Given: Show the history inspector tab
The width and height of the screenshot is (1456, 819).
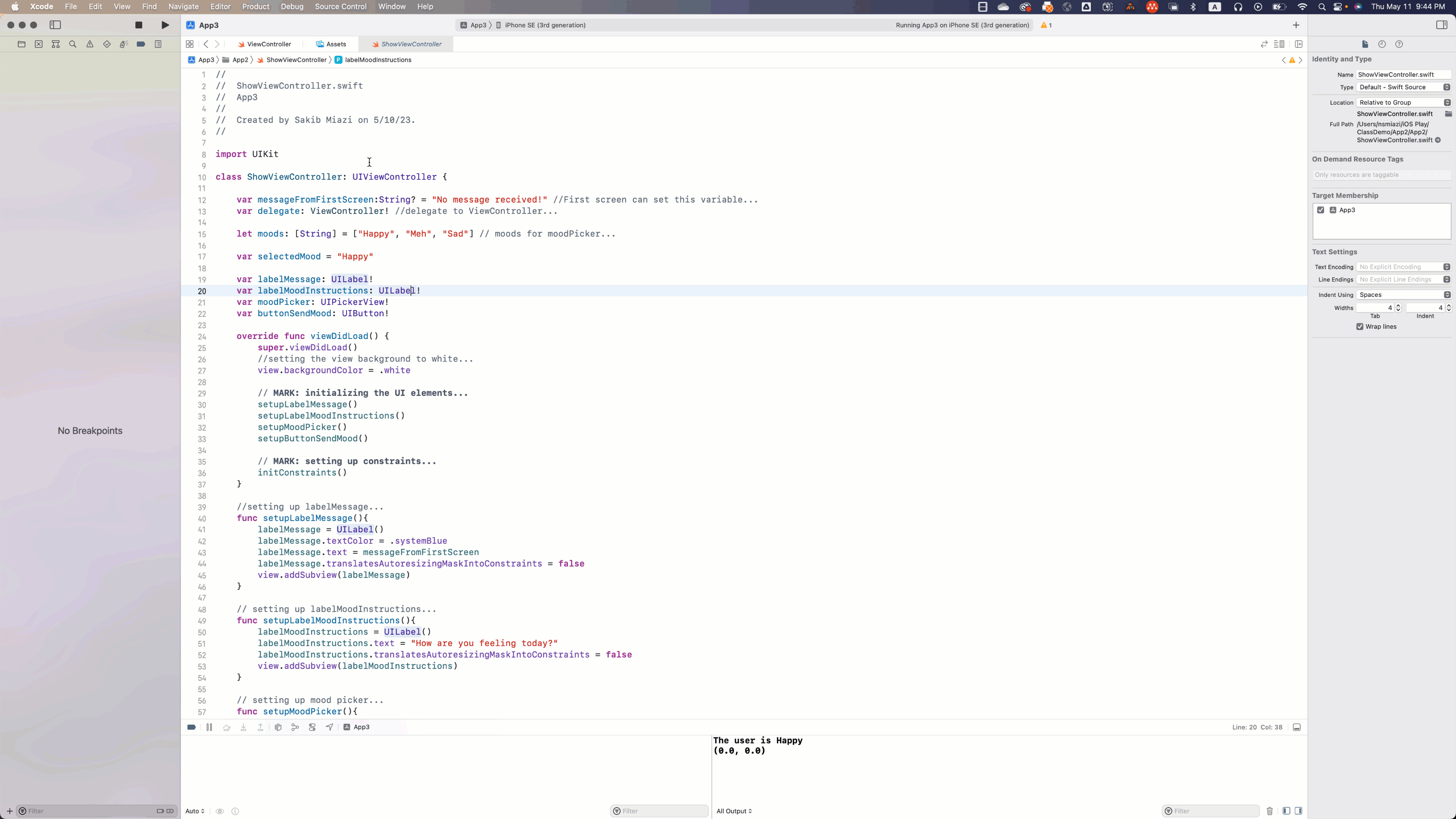Looking at the screenshot, I should point(1382,44).
